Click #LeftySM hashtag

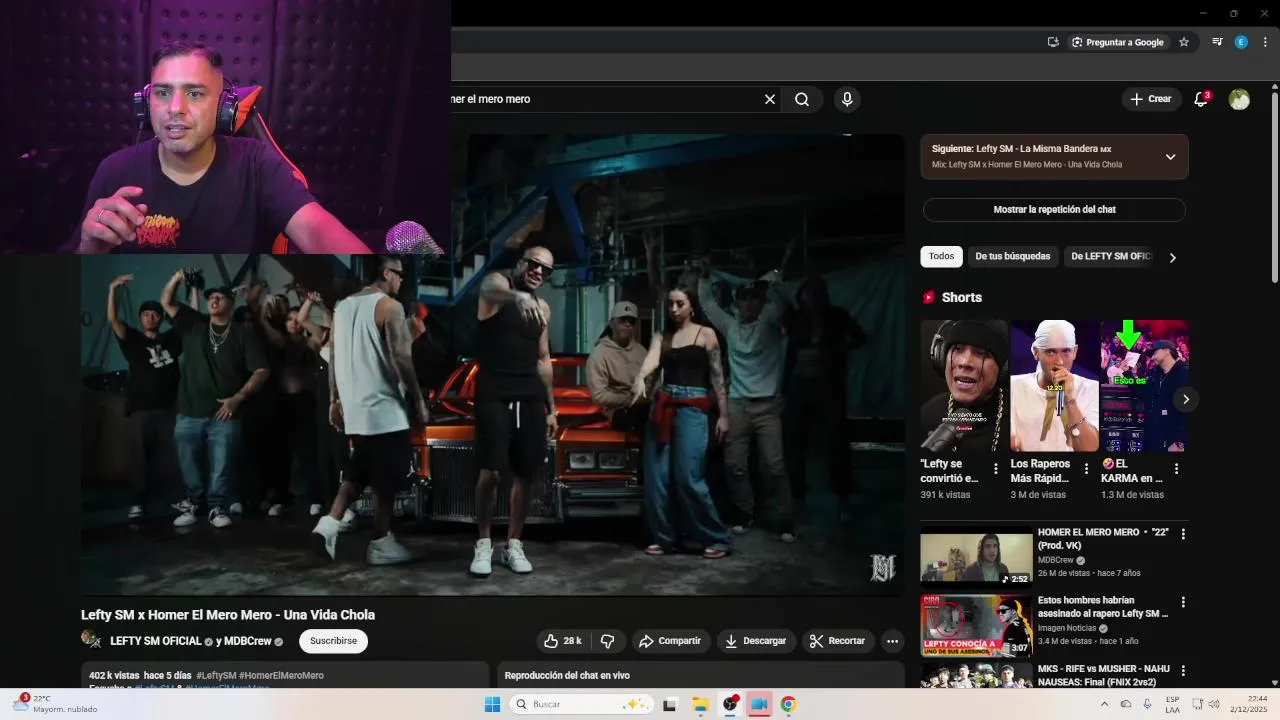(x=217, y=676)
